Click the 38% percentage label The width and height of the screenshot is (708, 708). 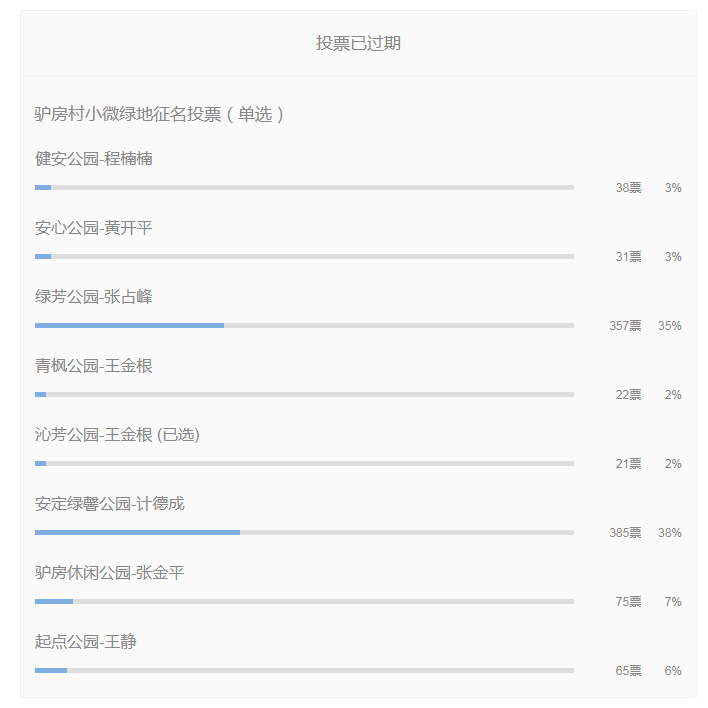(670, 533)
